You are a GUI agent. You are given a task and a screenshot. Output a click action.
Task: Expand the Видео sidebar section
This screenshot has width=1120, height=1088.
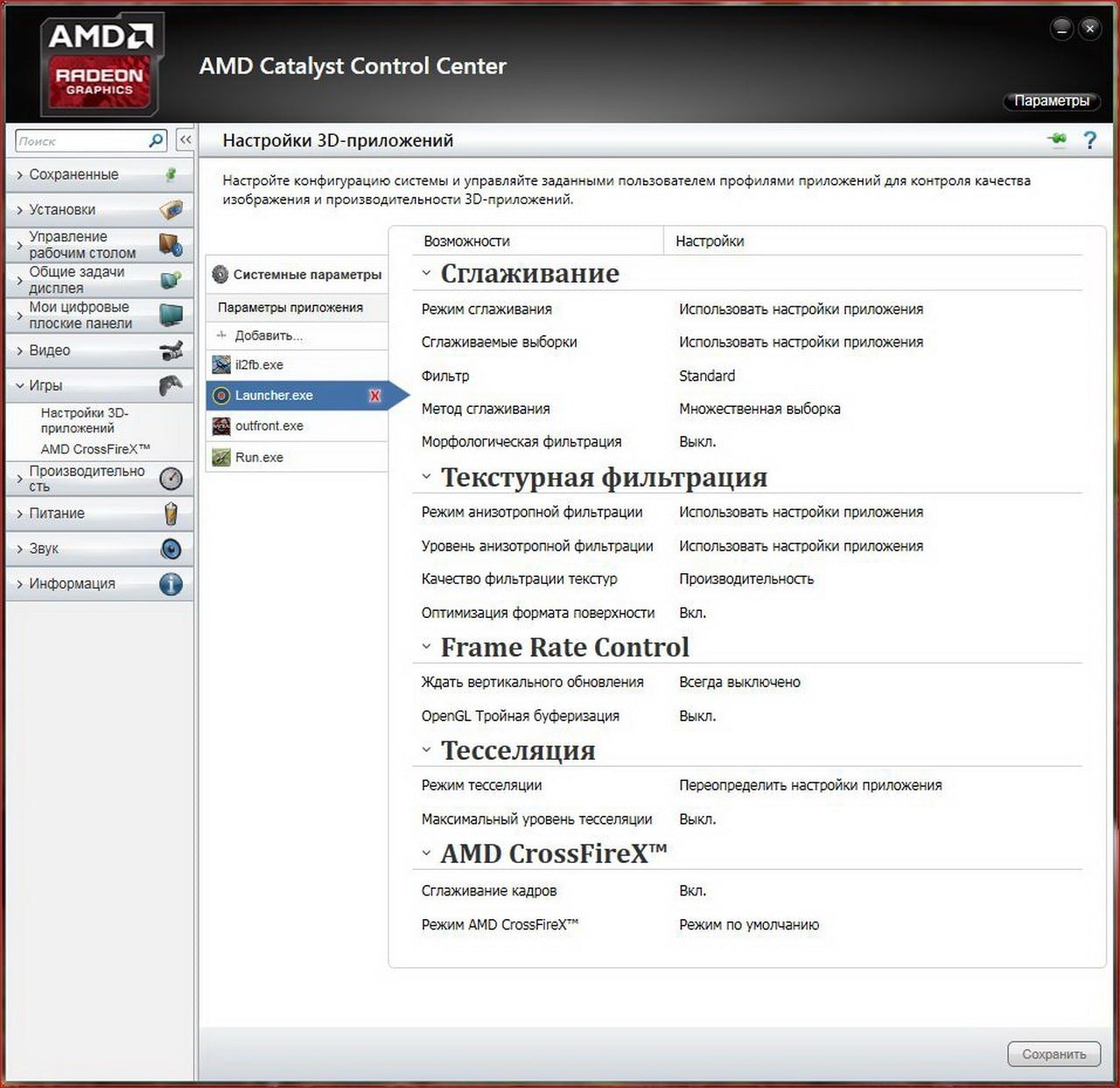click(19, 350)
